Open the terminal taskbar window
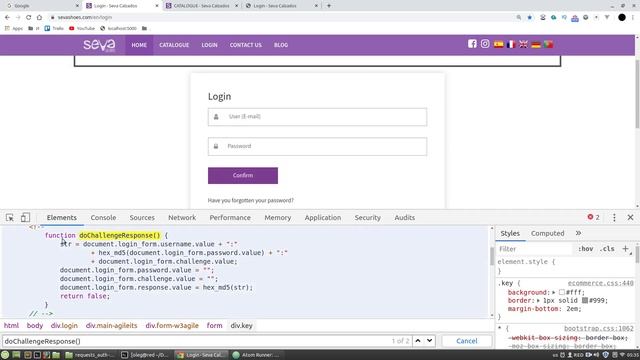The width and height of the screenshot is (640, 360). [144, 355]
